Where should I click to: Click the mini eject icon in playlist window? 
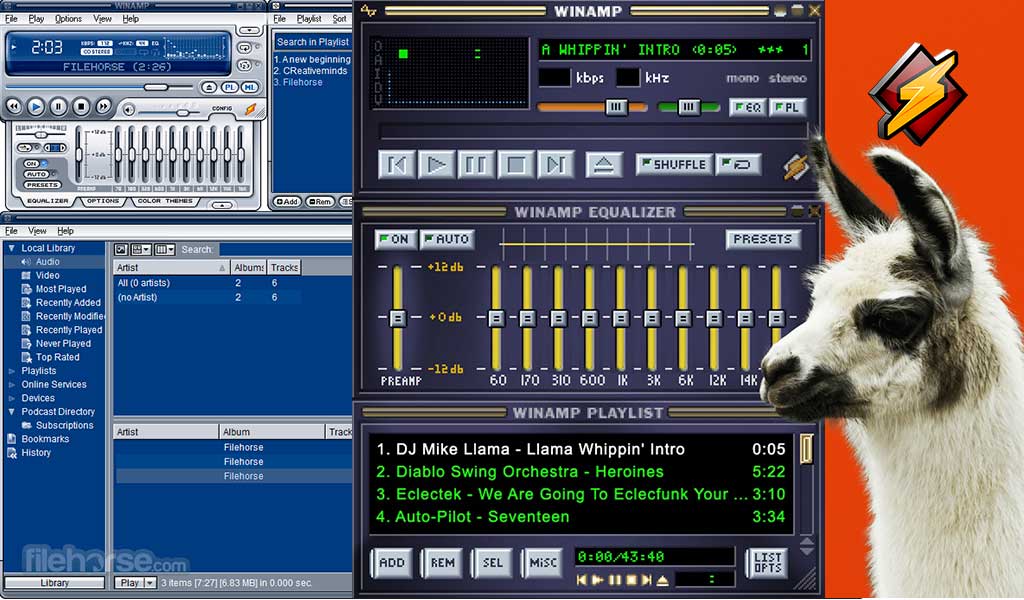[663, 580]
